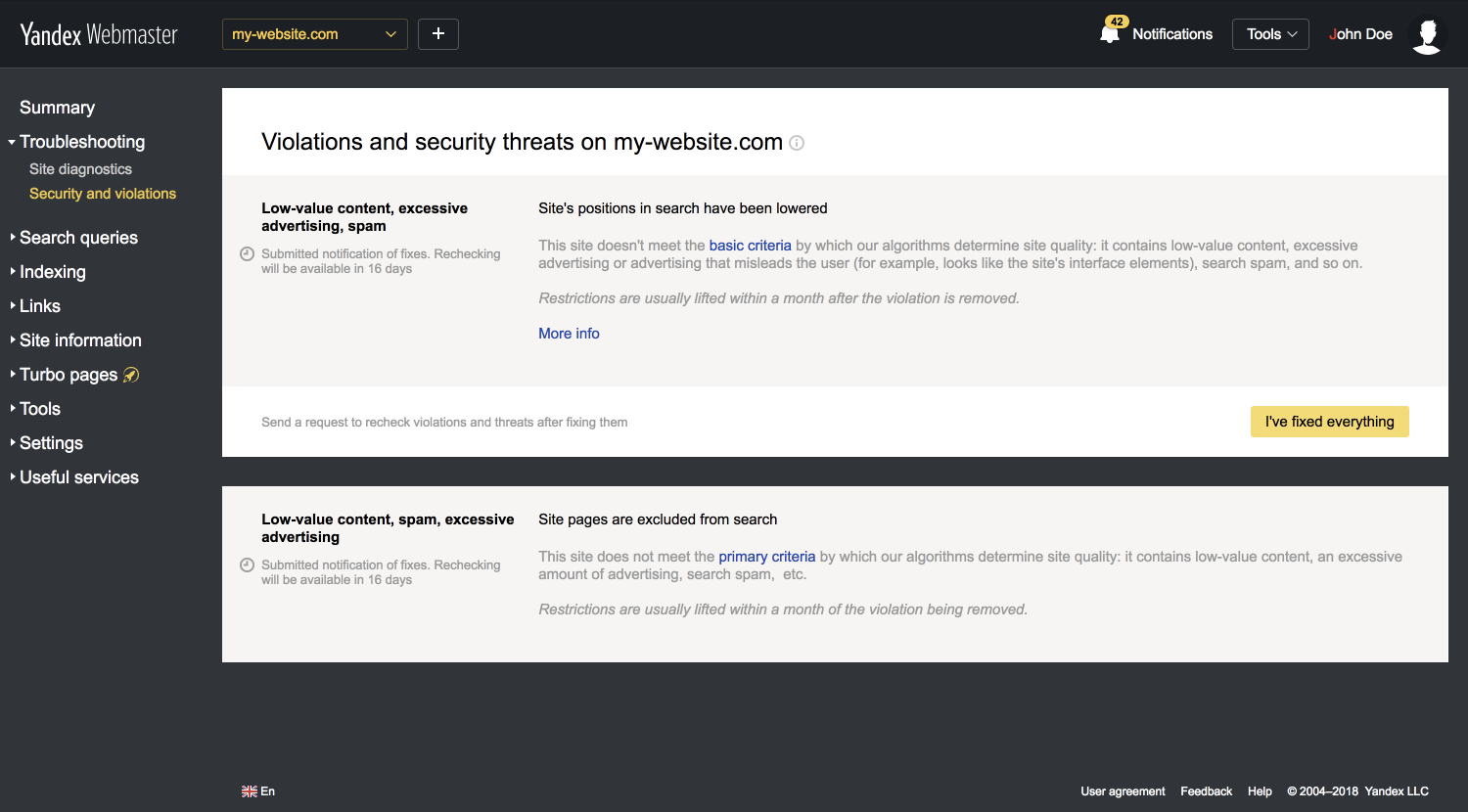1468x812 pixels.
Task: Click 'Low-value content, excessive advertising, spam' heading
Action: click(x=364, y=217)
